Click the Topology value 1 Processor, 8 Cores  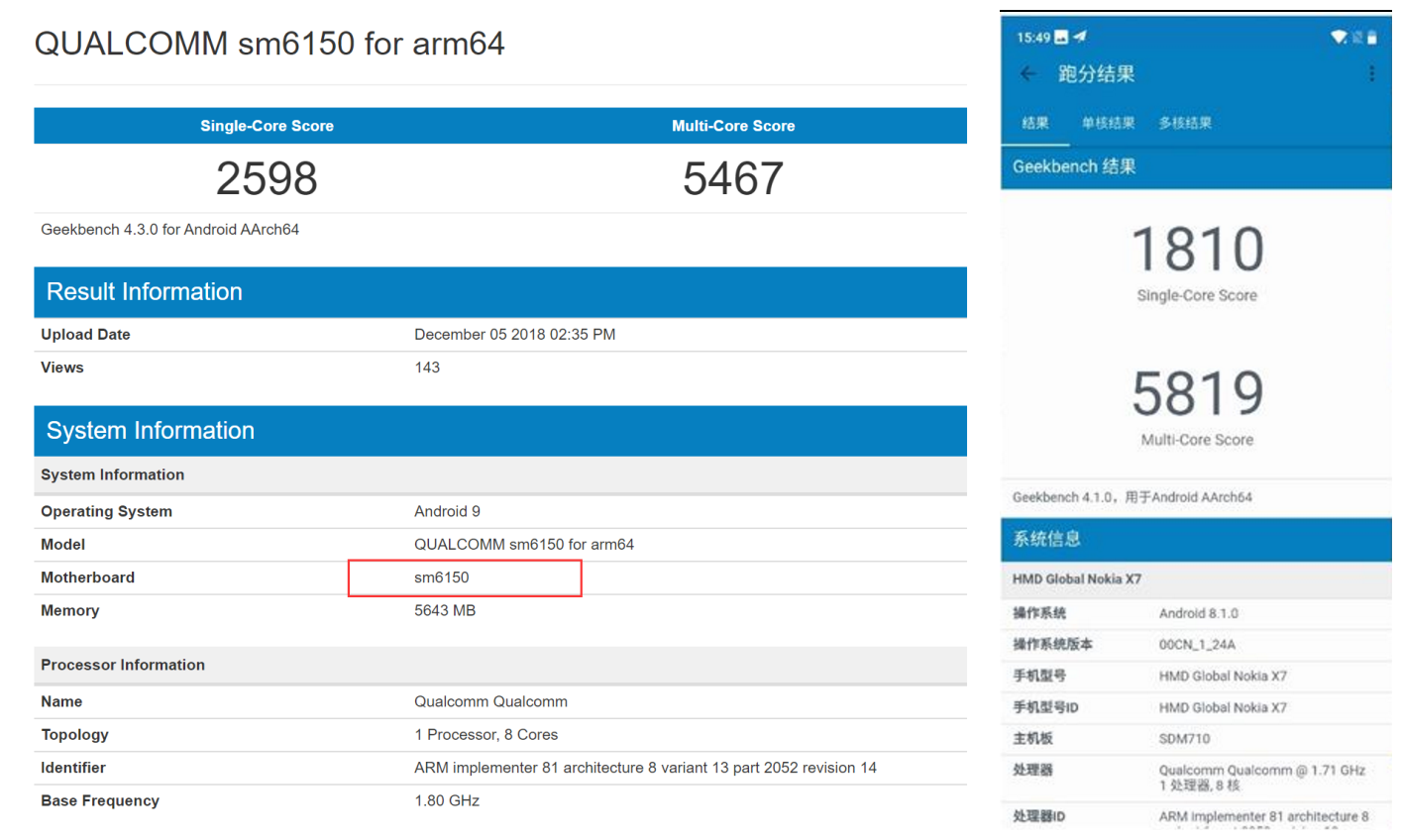click(485, 735)
